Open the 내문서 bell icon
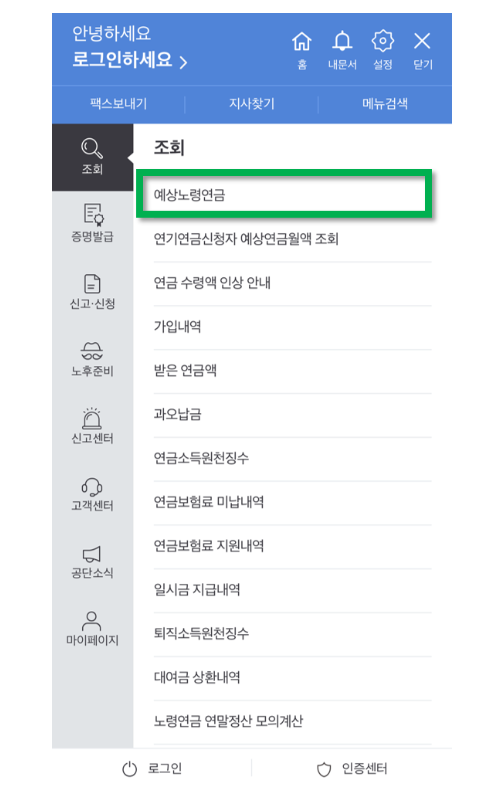482x808 pixels. pos(342,41)
